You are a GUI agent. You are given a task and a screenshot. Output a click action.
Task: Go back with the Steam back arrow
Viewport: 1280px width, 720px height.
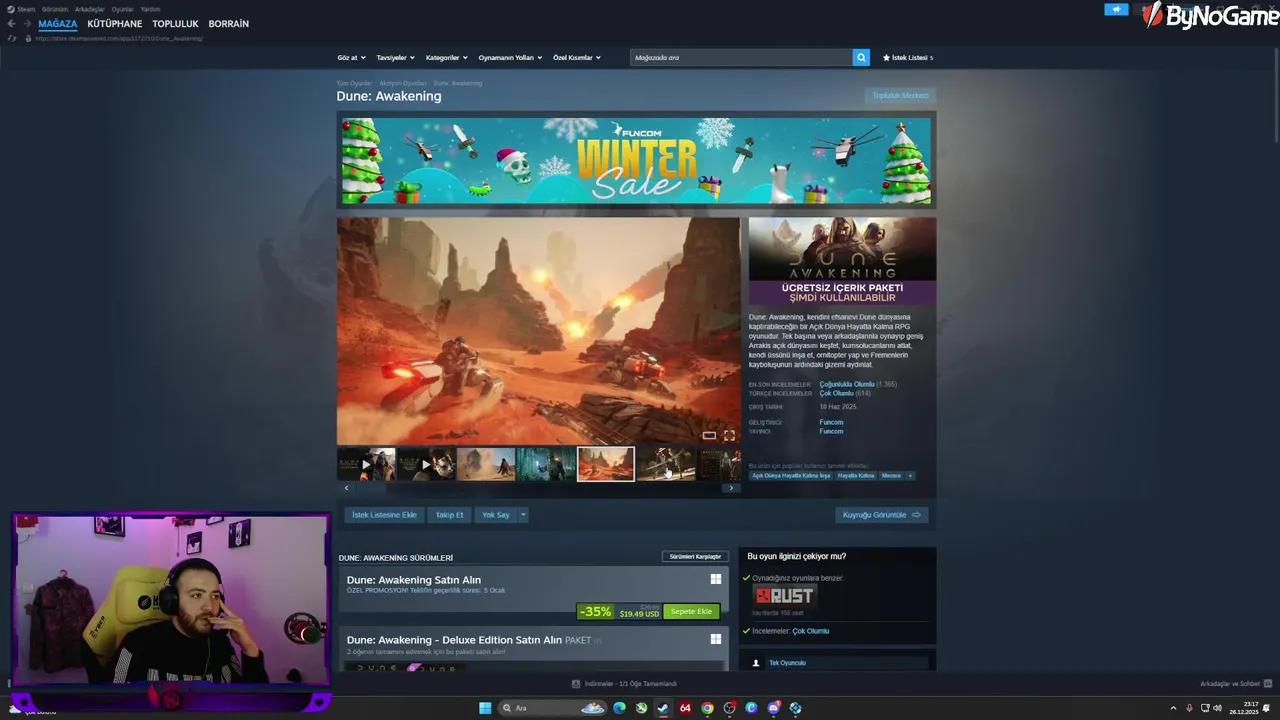pos(12,24)
